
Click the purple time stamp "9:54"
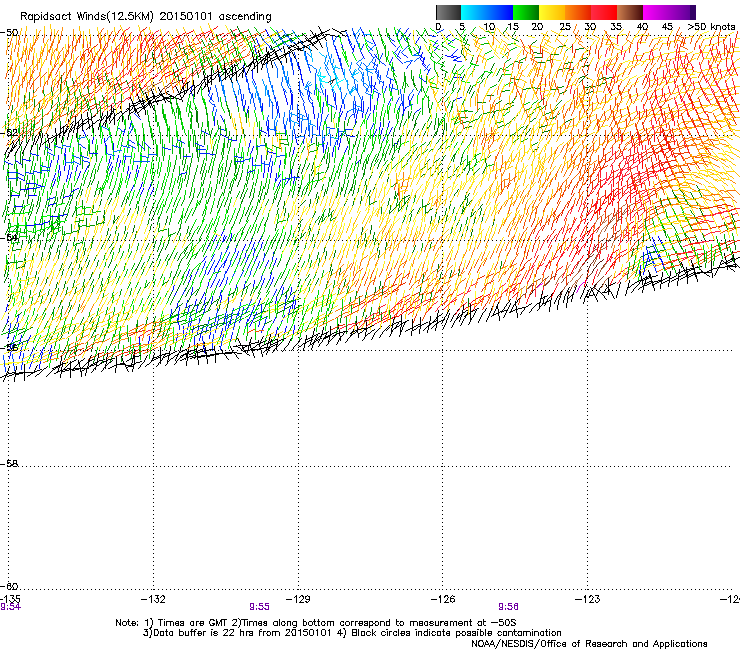(x=10, y=607)
